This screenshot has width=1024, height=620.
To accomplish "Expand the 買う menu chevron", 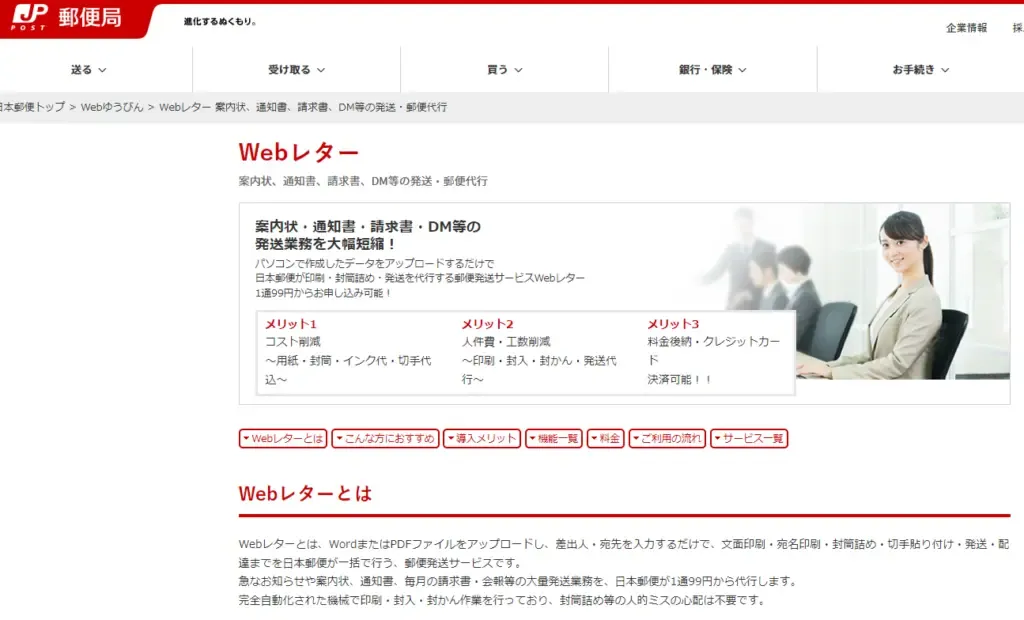I will [x=520, y=70].
